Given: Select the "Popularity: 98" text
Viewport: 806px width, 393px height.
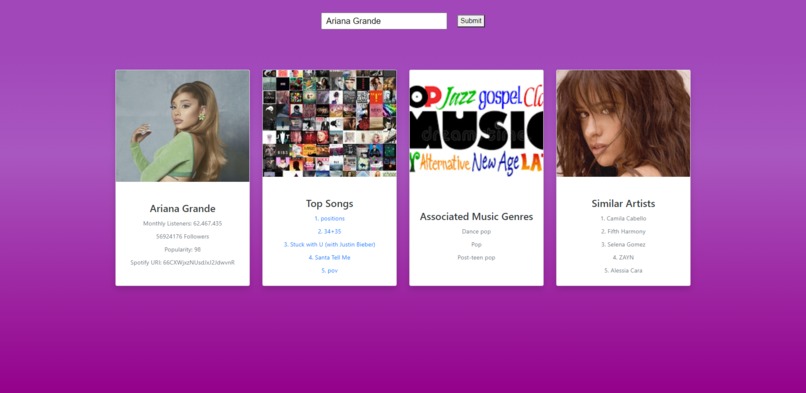Looking at the screenshot, I should tap(182, 250).
